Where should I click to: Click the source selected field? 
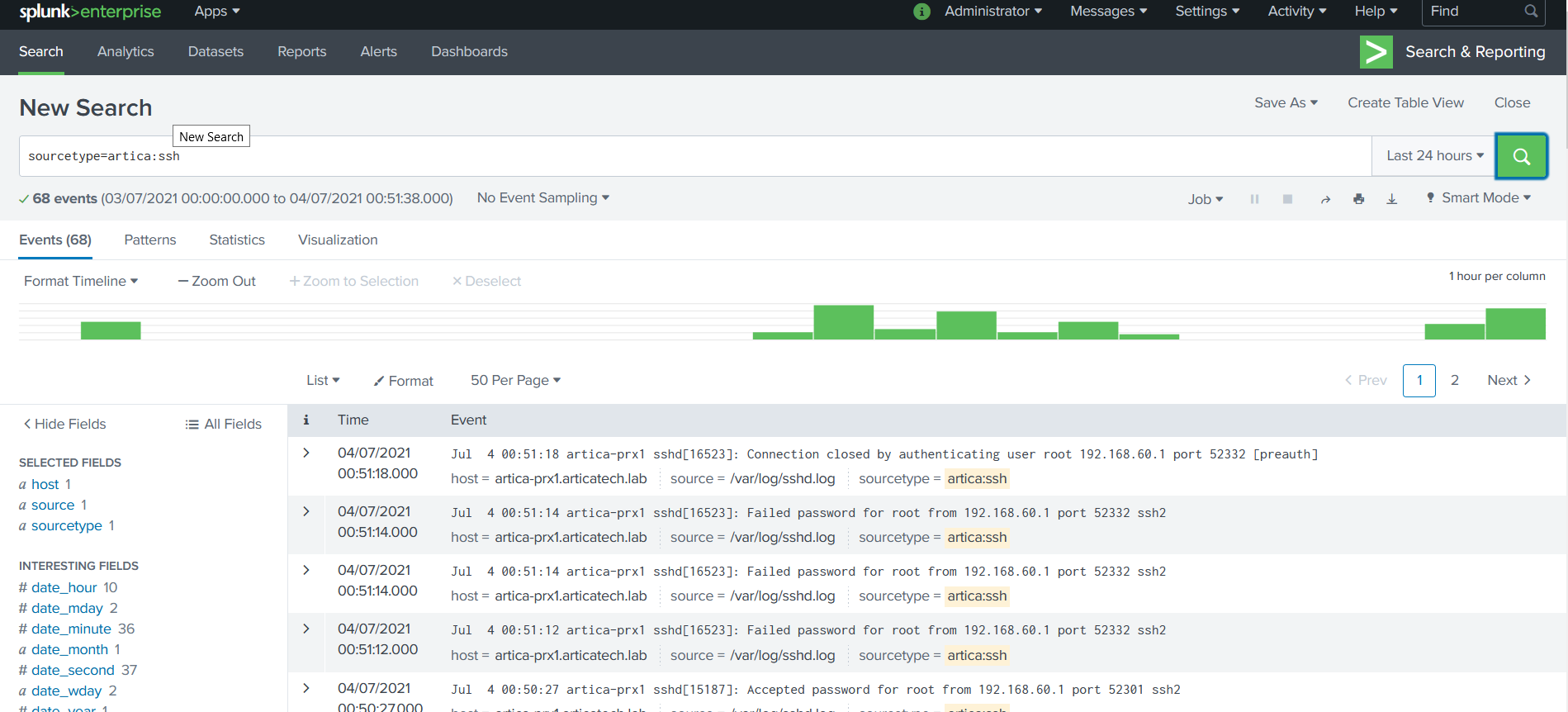(53, 506)
